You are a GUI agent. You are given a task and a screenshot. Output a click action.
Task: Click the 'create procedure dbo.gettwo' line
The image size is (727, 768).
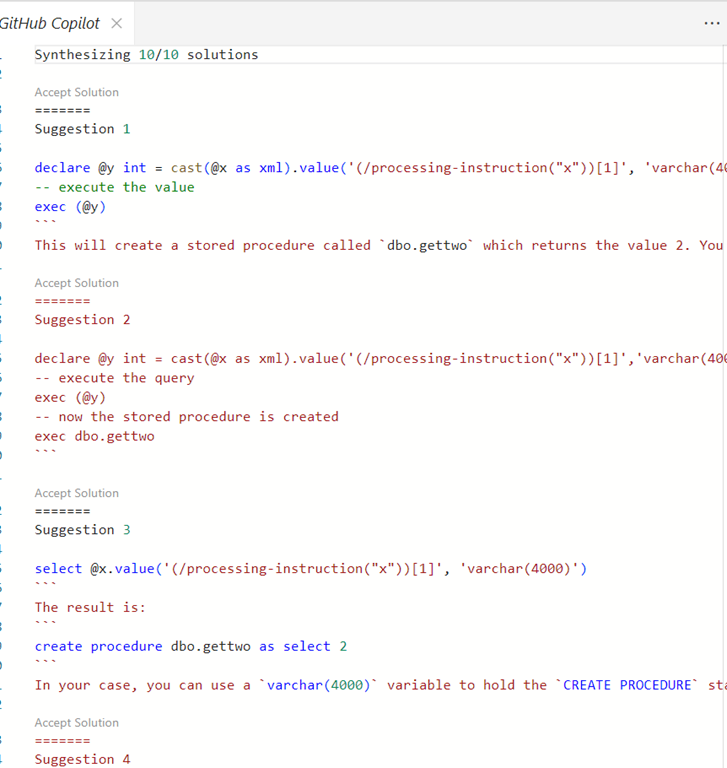(x=190, y=646)
